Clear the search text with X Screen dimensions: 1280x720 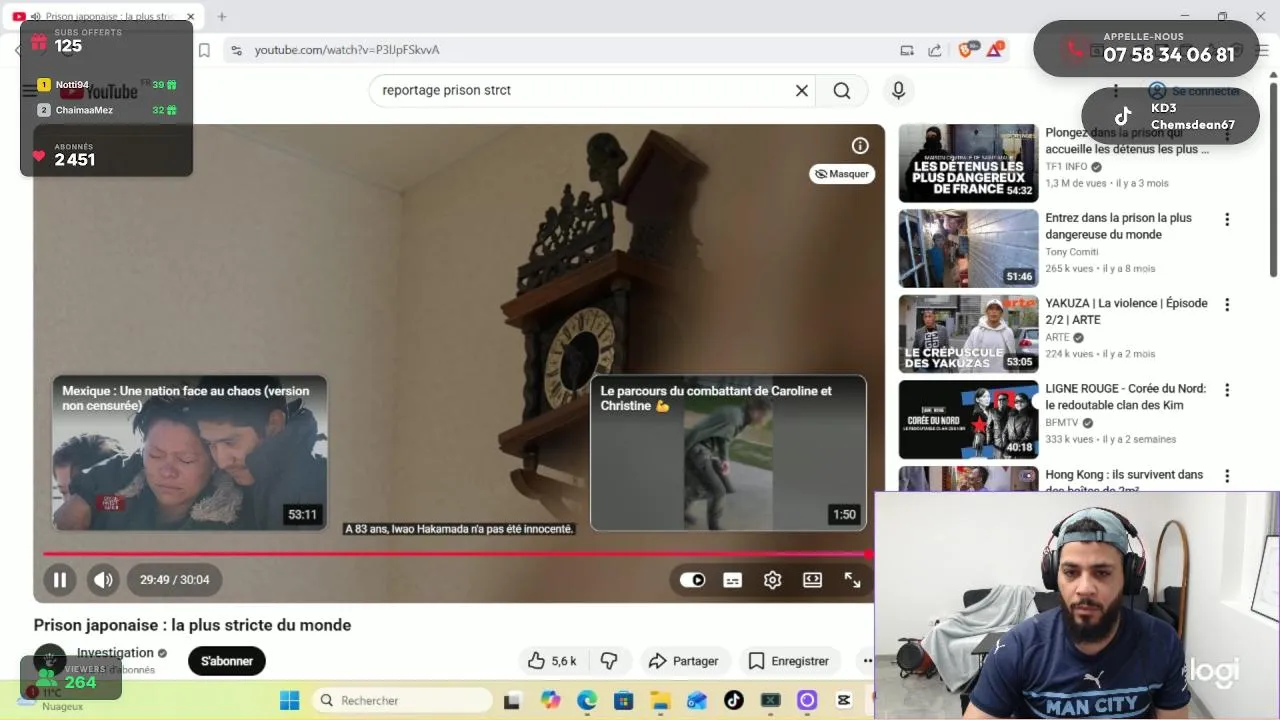coord(801,90)
